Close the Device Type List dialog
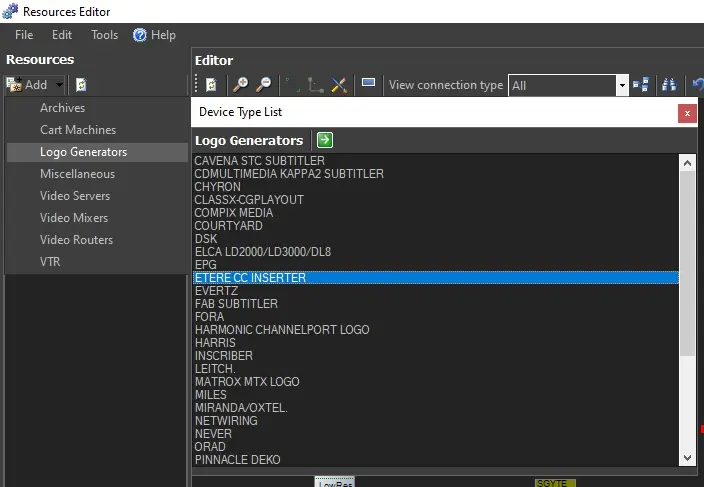 pyautogui.click(x=687, y=113)
